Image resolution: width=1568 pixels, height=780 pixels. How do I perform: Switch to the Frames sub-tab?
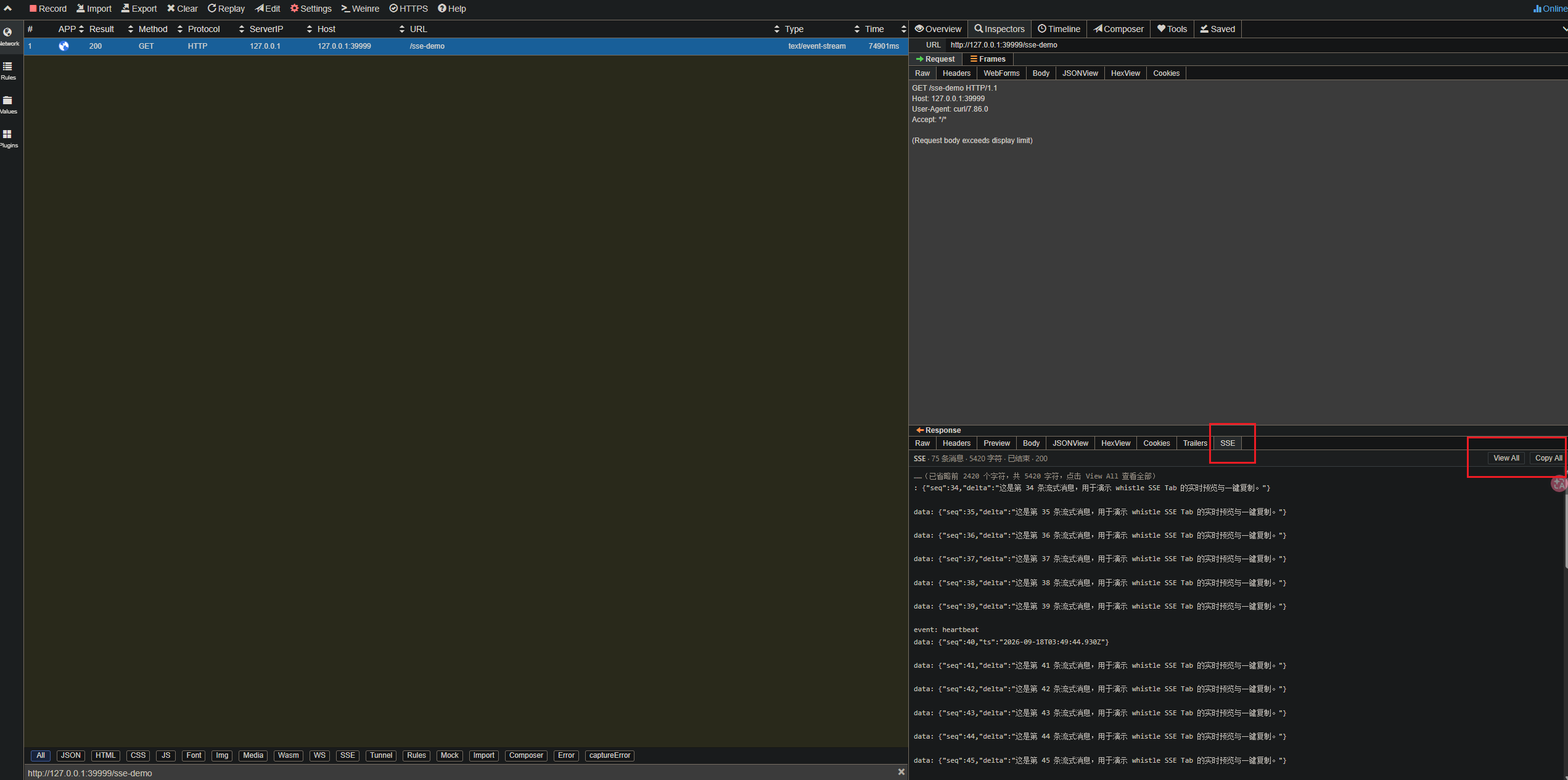click(988, 59)
